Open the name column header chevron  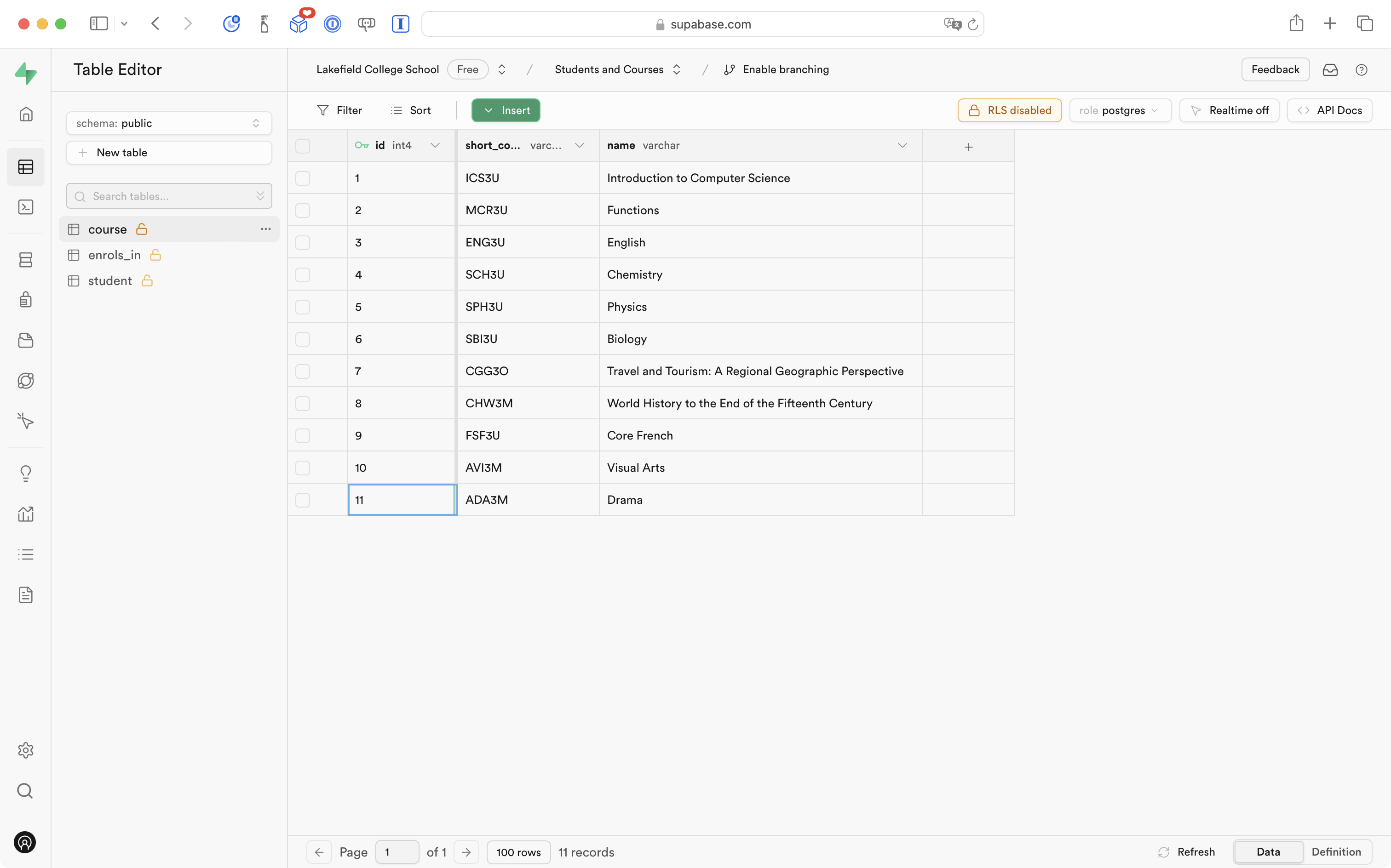point(902,146)
